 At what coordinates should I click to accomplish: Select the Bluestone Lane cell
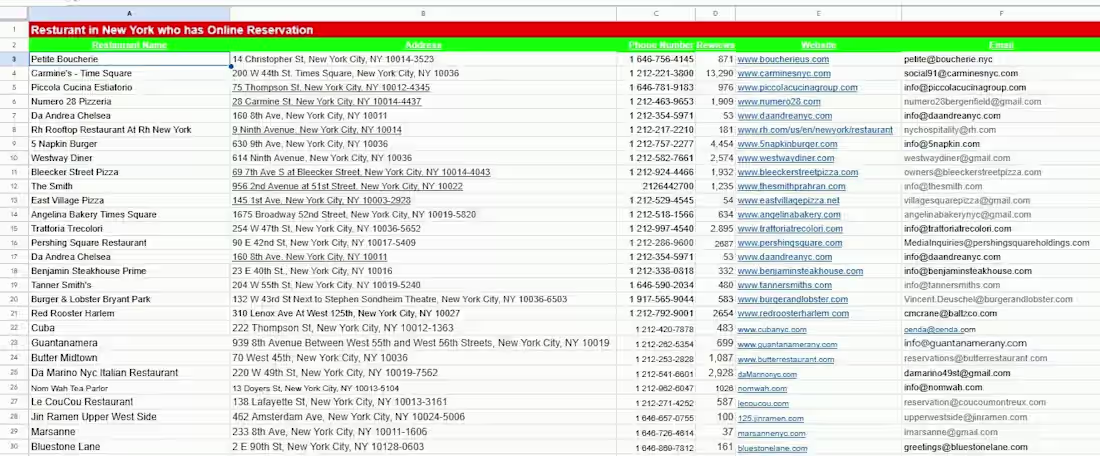129,447
